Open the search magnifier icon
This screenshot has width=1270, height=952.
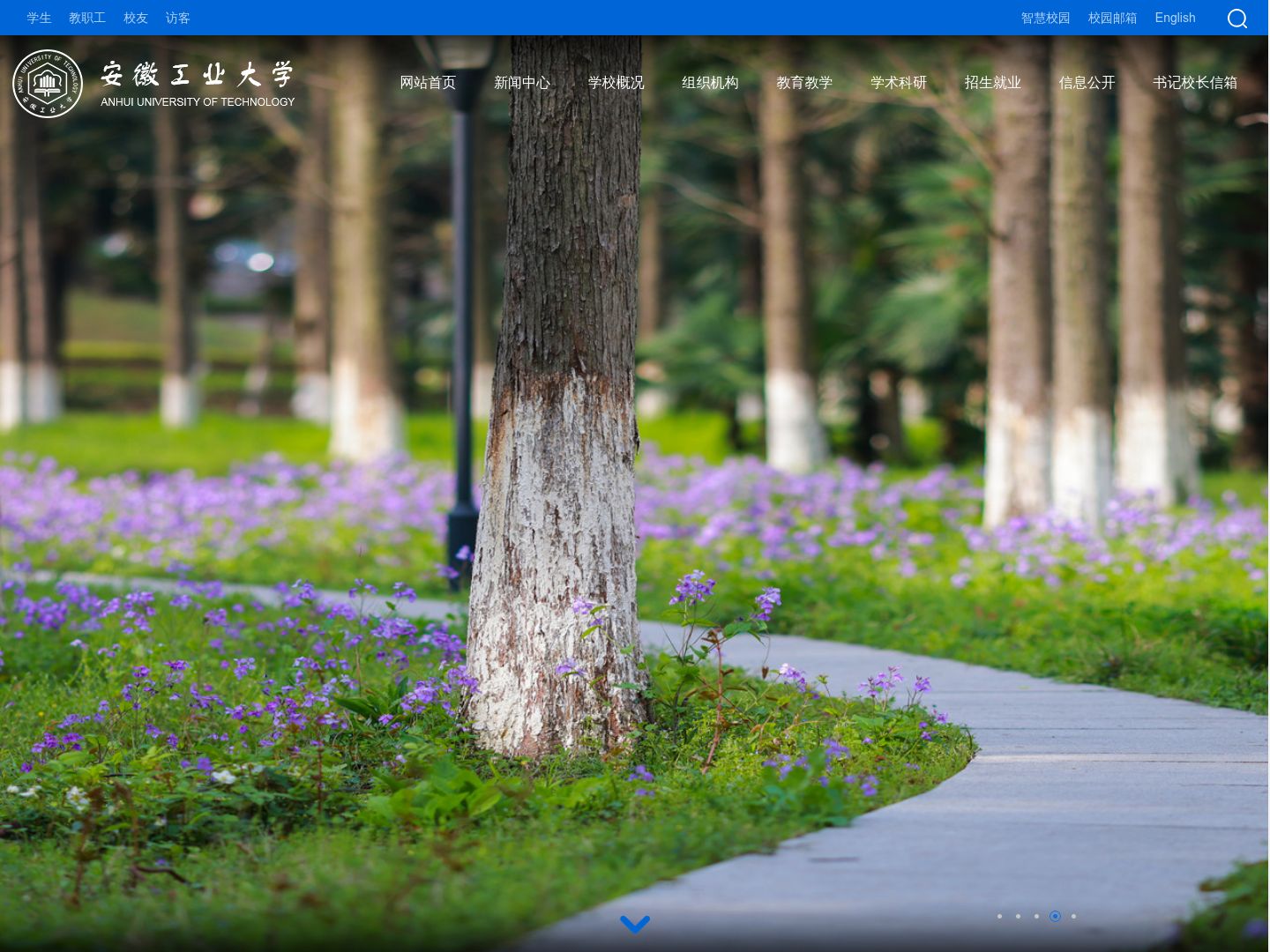[1237, 19]
